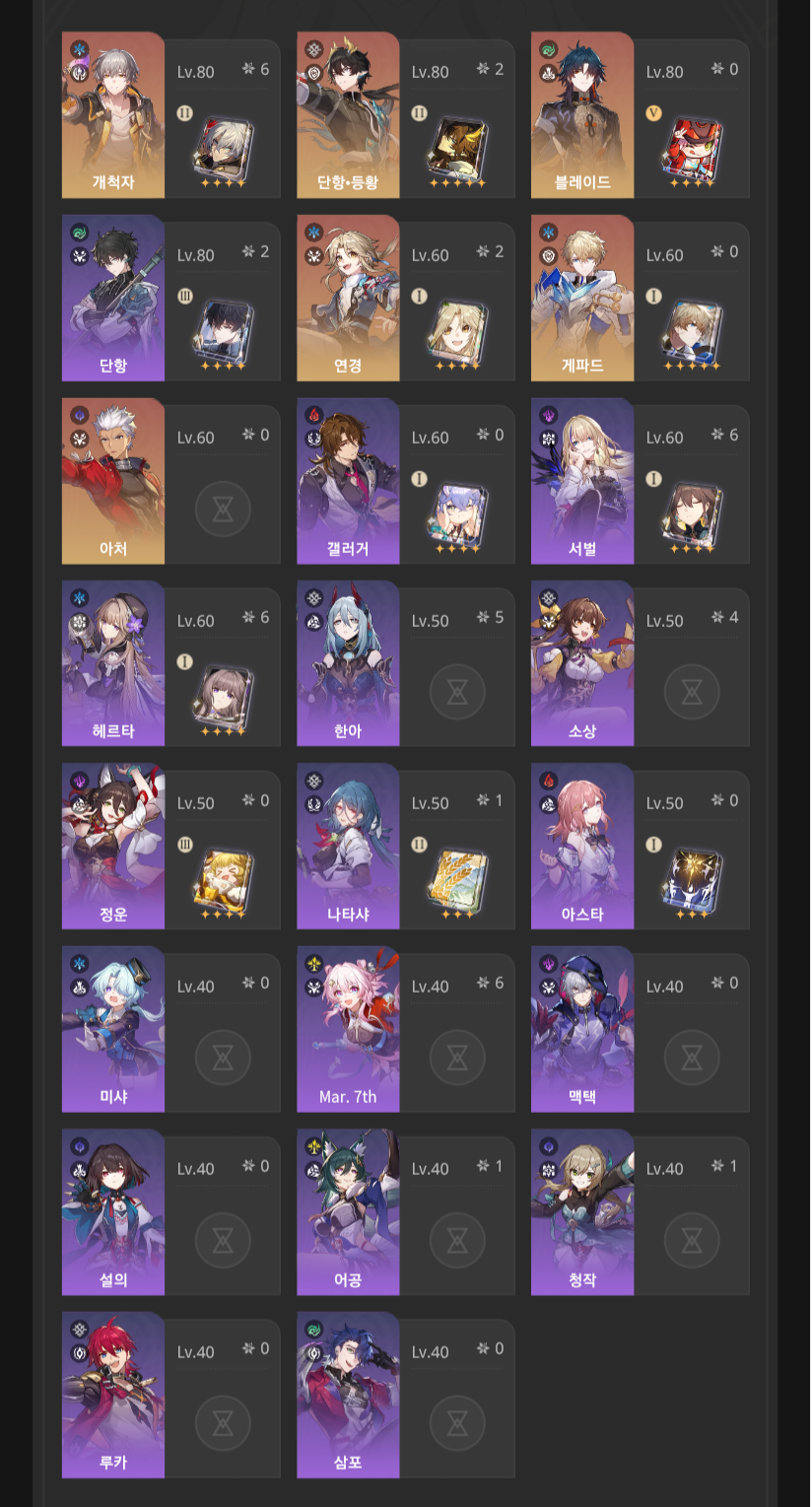Click the empty hourglass slot beside Mar. 7th

click(x=457, y=1058)
